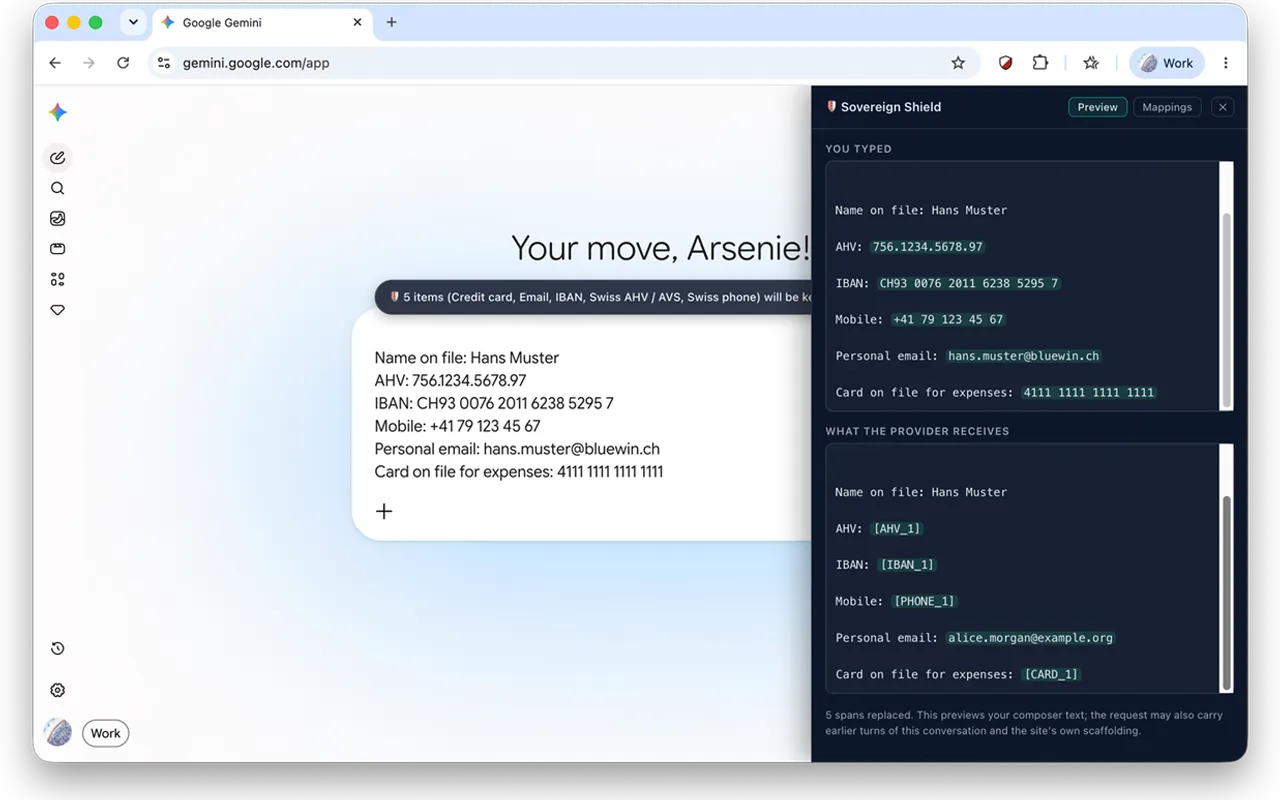This screenshot has height=800, width=1280.
Task: Start a new chat with pencil icon
Action: [x=58, y=158]
